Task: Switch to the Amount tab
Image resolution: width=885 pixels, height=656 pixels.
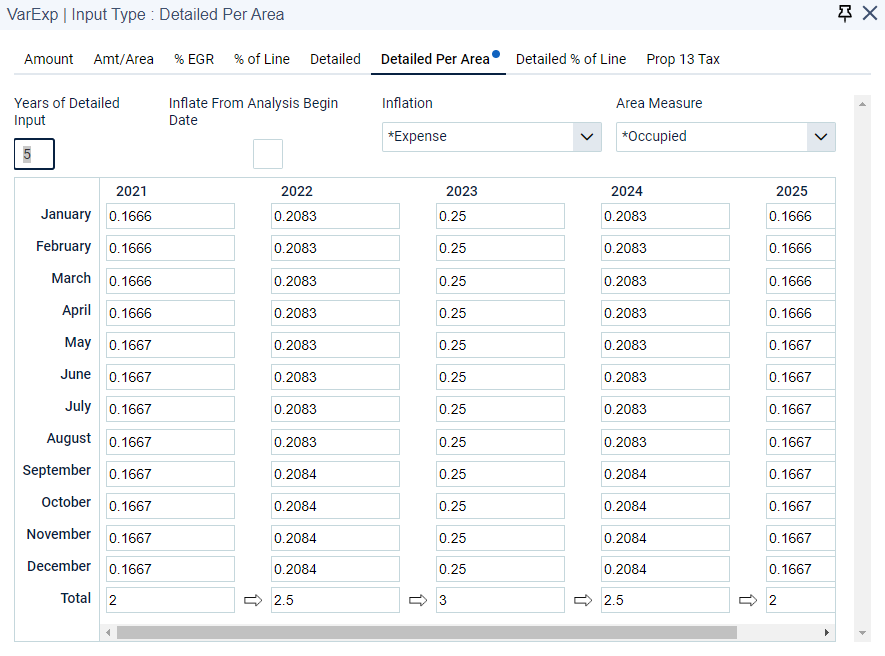Action: [49, 59]
